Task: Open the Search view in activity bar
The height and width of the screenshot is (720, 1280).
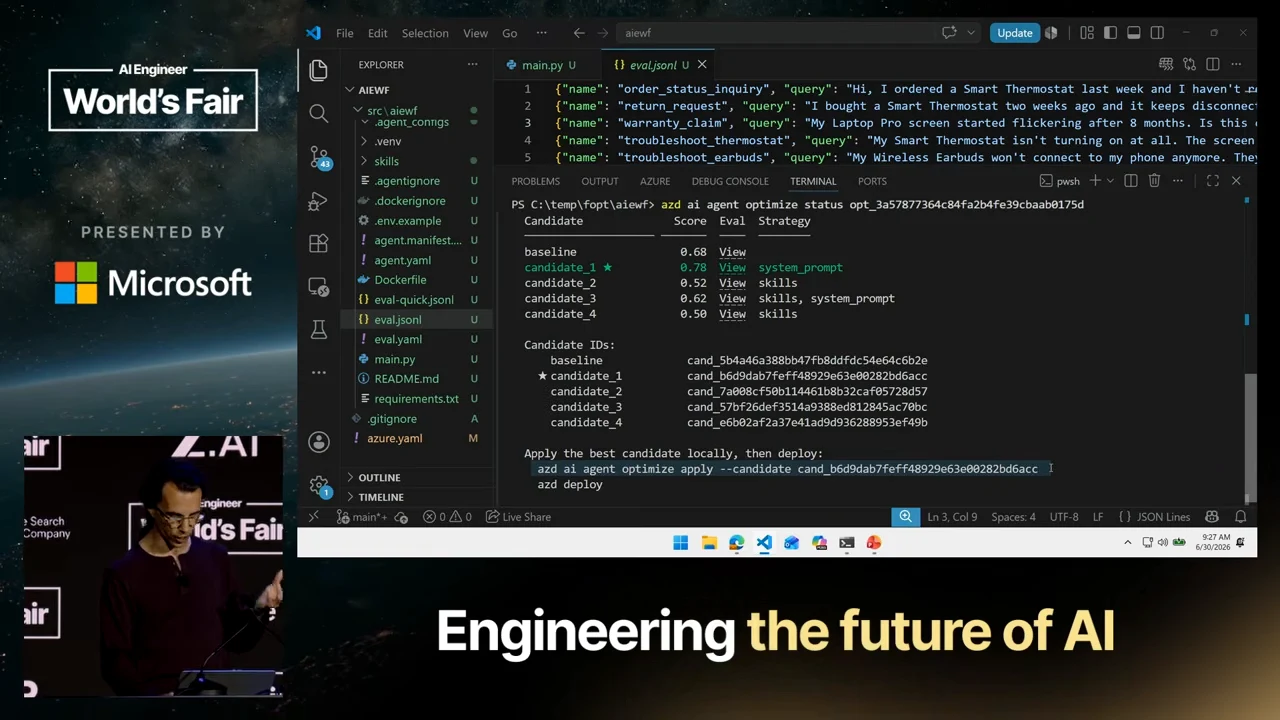Action: [x=318, y=113]
